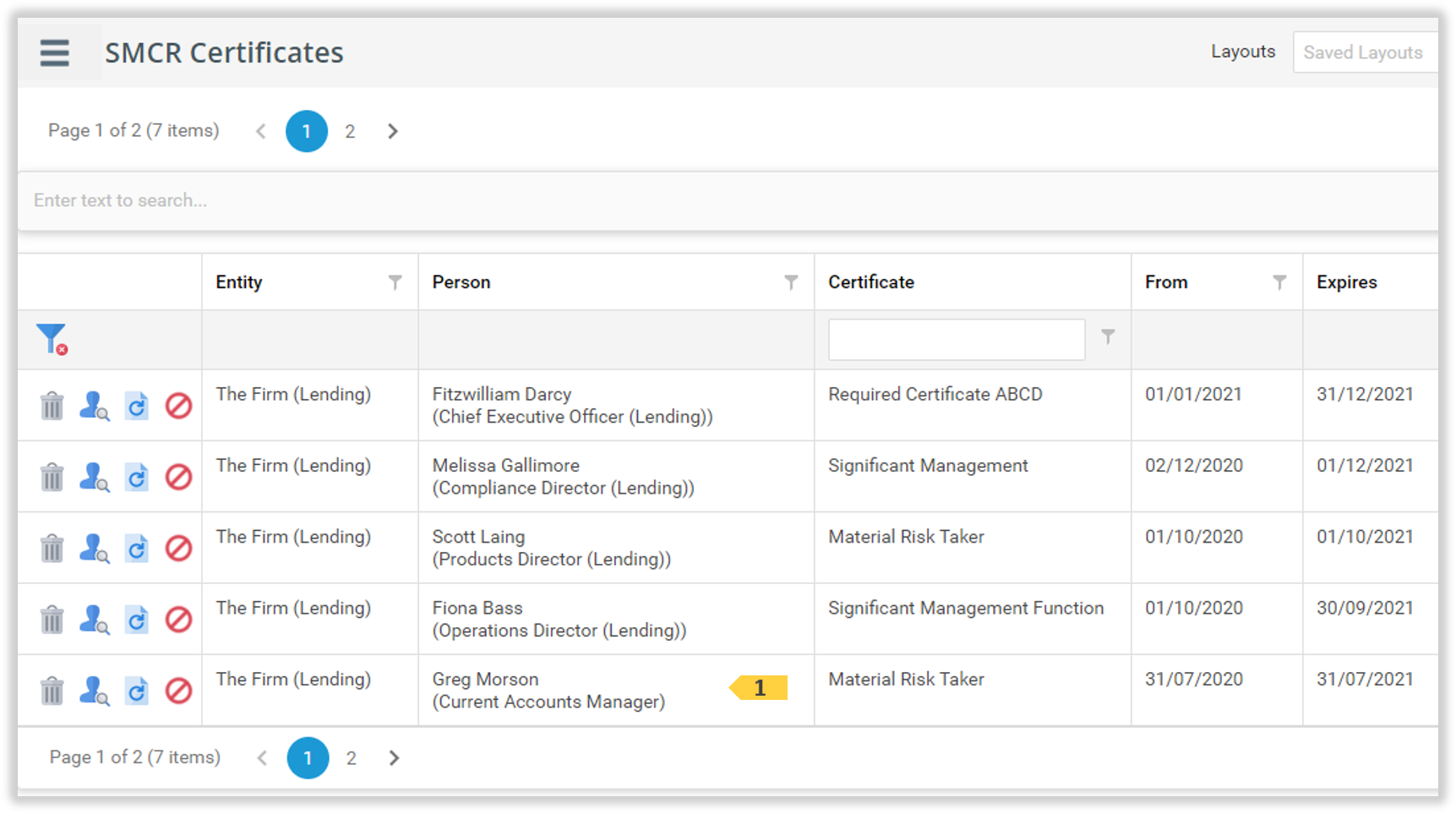The height and width of the screenshot is (814, 1456).
Task: Revoke Fitzwilliam Darcy's certificate
Action: 178,406
